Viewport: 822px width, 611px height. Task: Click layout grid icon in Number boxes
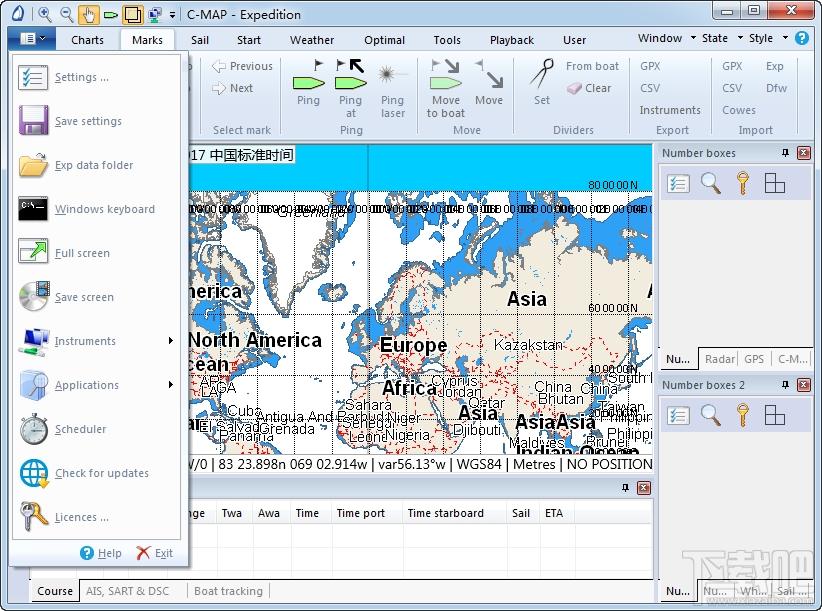774,183
